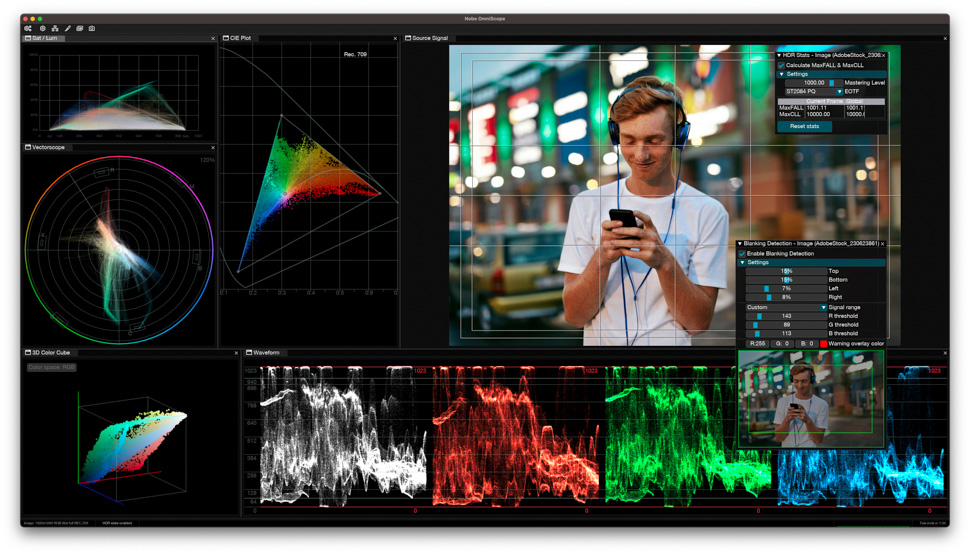Open settings via the gear toolbar icon

[x=42, y=28]
